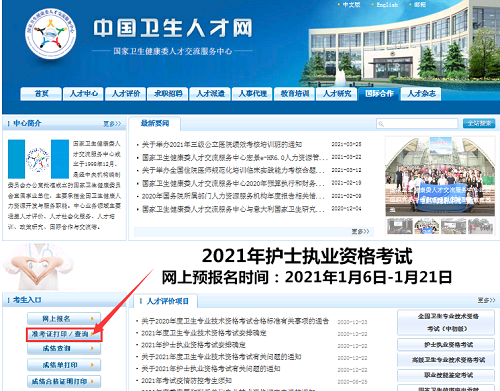Click the 中心简介 panel heading
The height and width of the screenshot is (391, 500).
[27, 123]
